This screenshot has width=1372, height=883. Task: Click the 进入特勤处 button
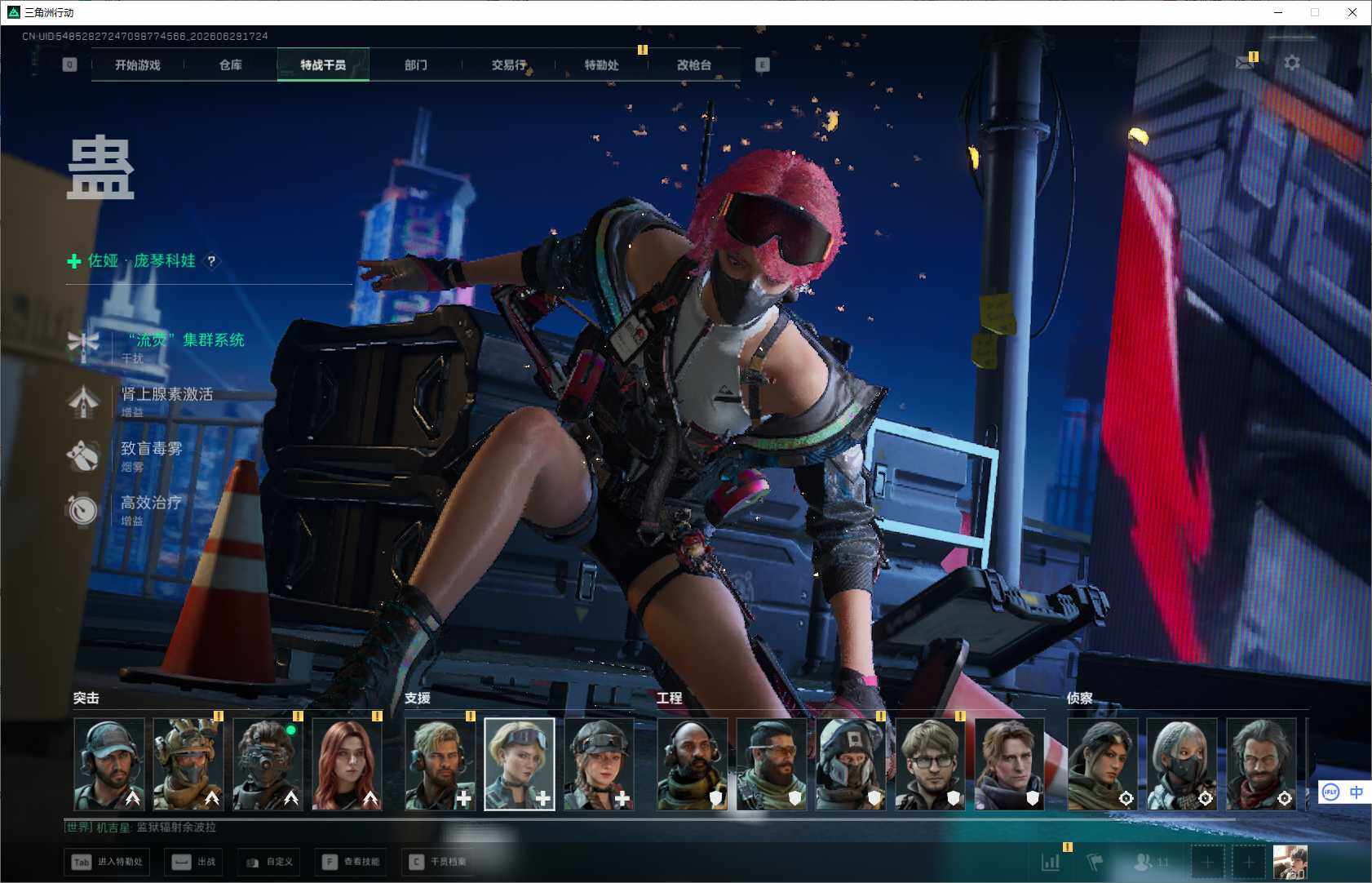point(107,862)
